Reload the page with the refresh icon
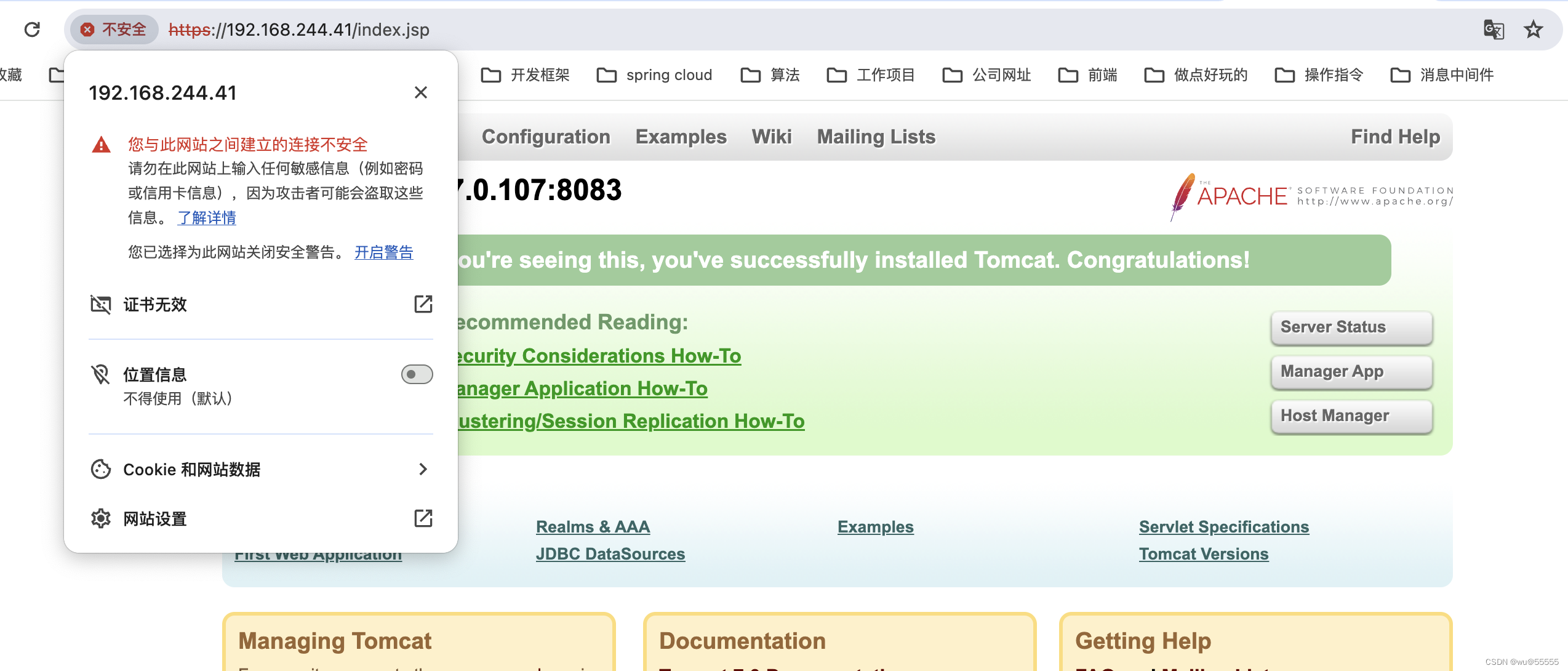Viewport: 1568px width, 671px height. (x=32, y=29)
